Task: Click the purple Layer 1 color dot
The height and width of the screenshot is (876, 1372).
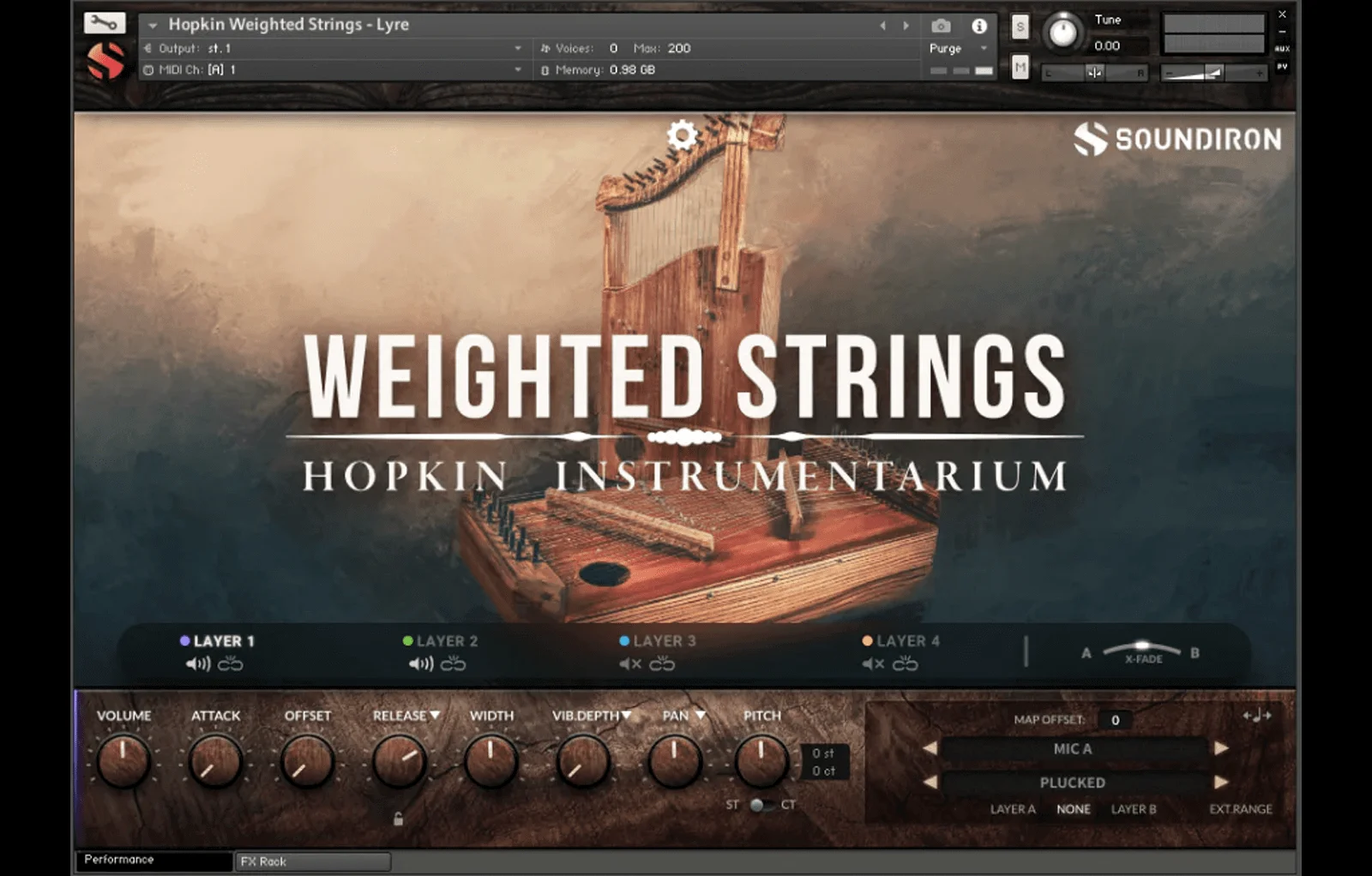Action: click(184, 640)
